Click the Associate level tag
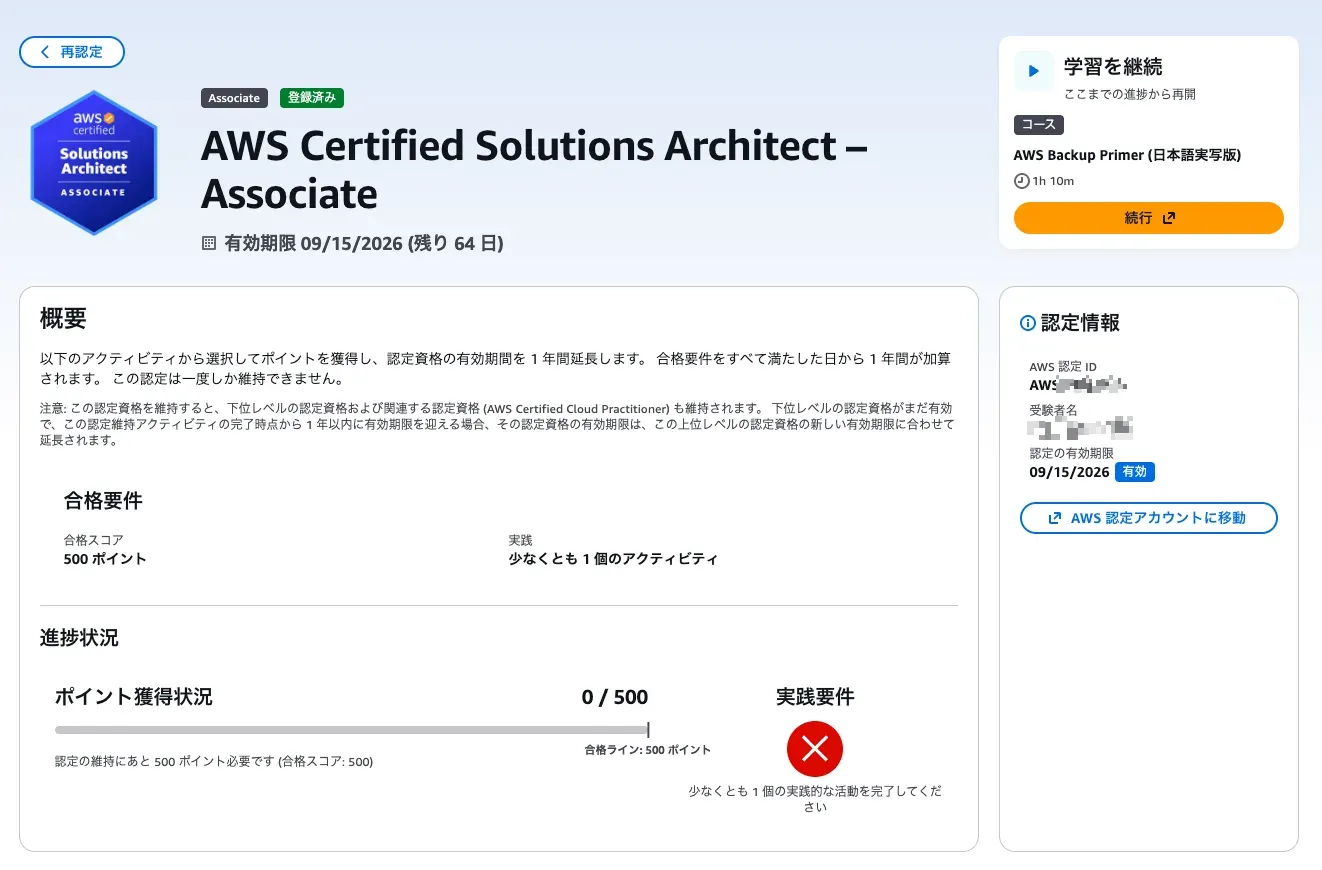Image resolution: width=1322 pixels, height=870 pixels. (234, 98)
